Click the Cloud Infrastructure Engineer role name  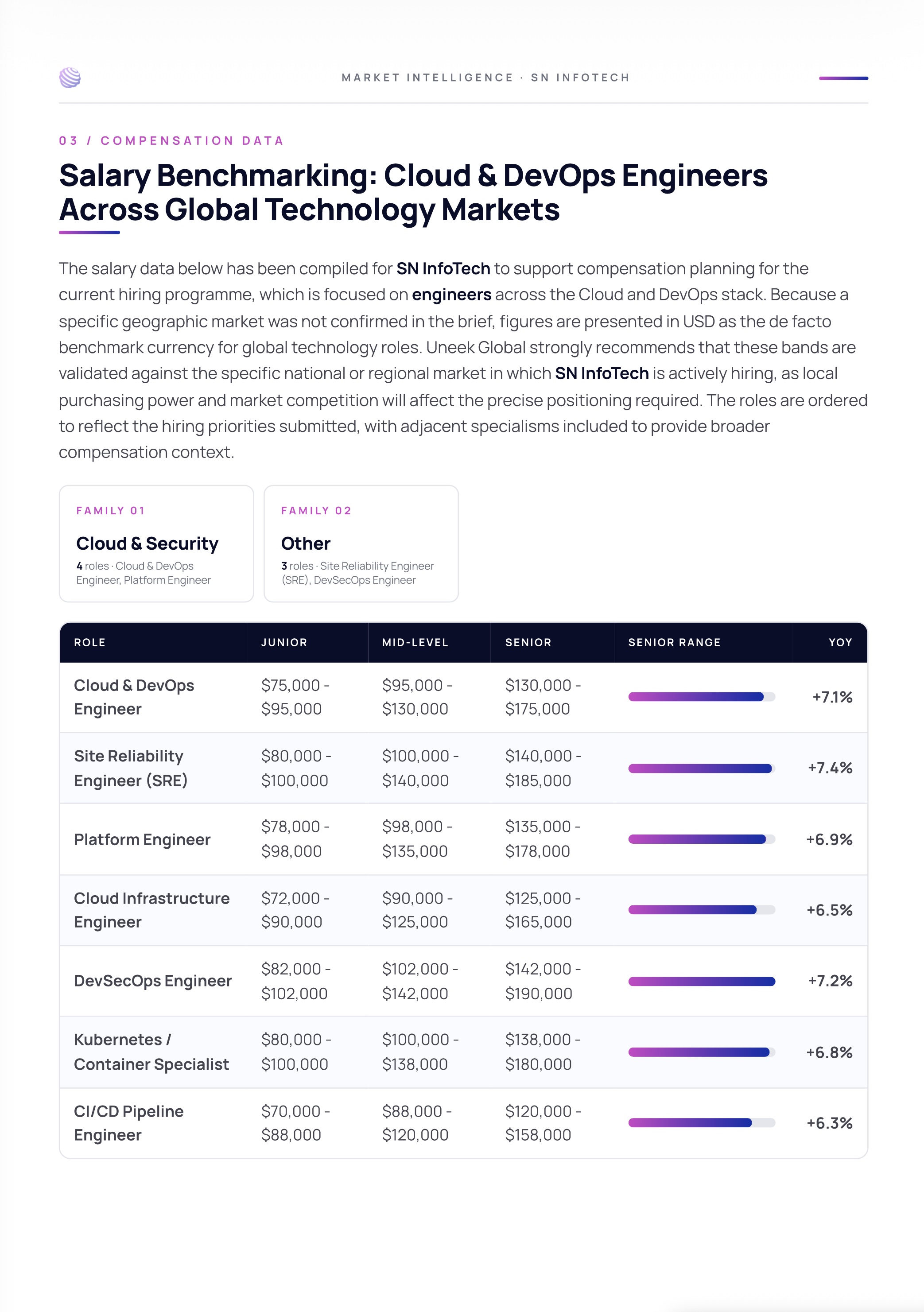[151, 910]
